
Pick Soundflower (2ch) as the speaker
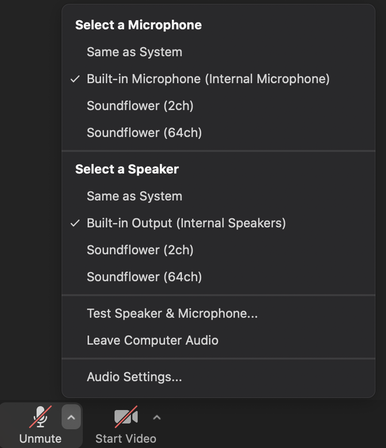[218, 250]
